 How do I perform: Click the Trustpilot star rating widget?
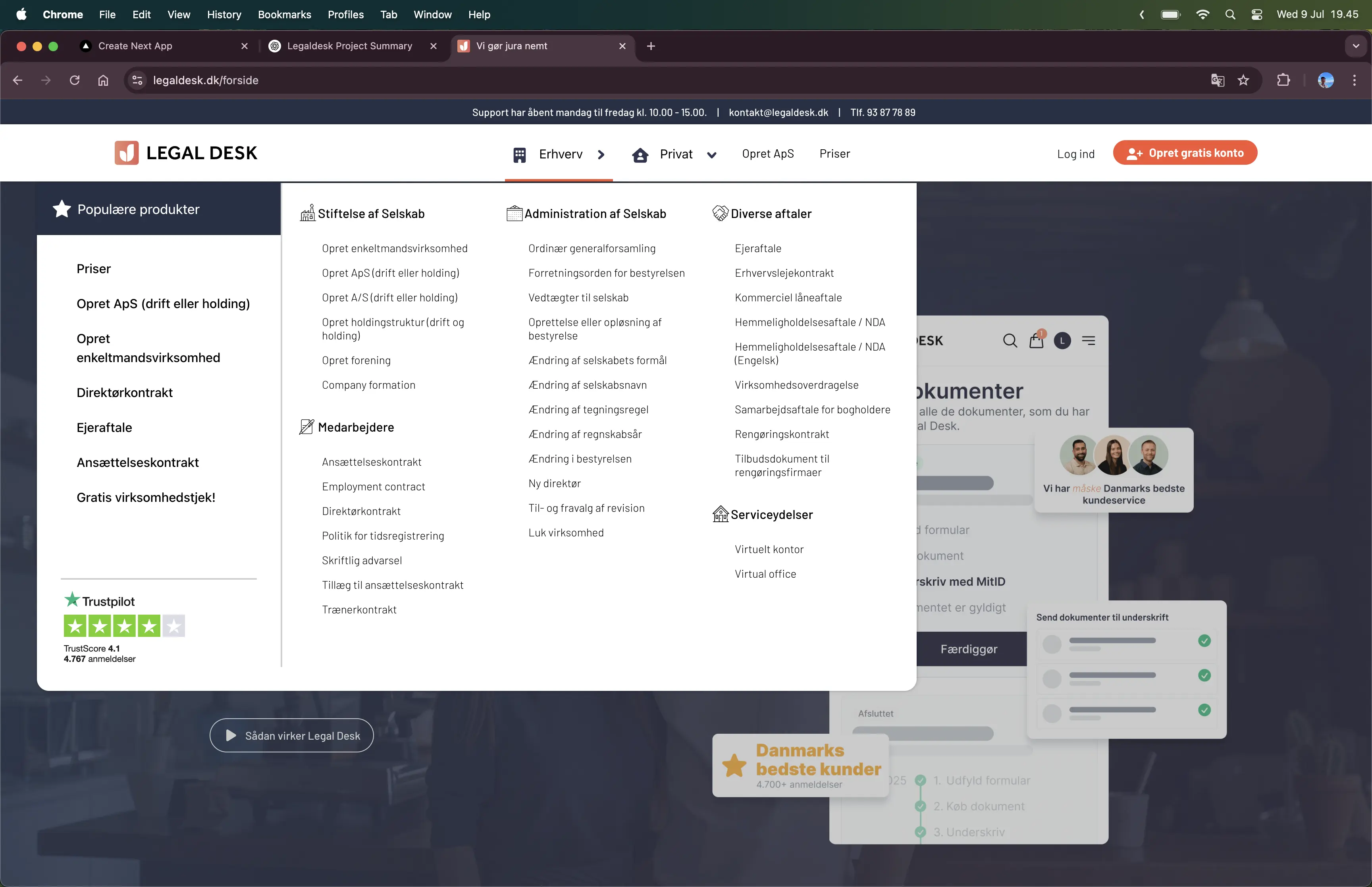(124, 626)
